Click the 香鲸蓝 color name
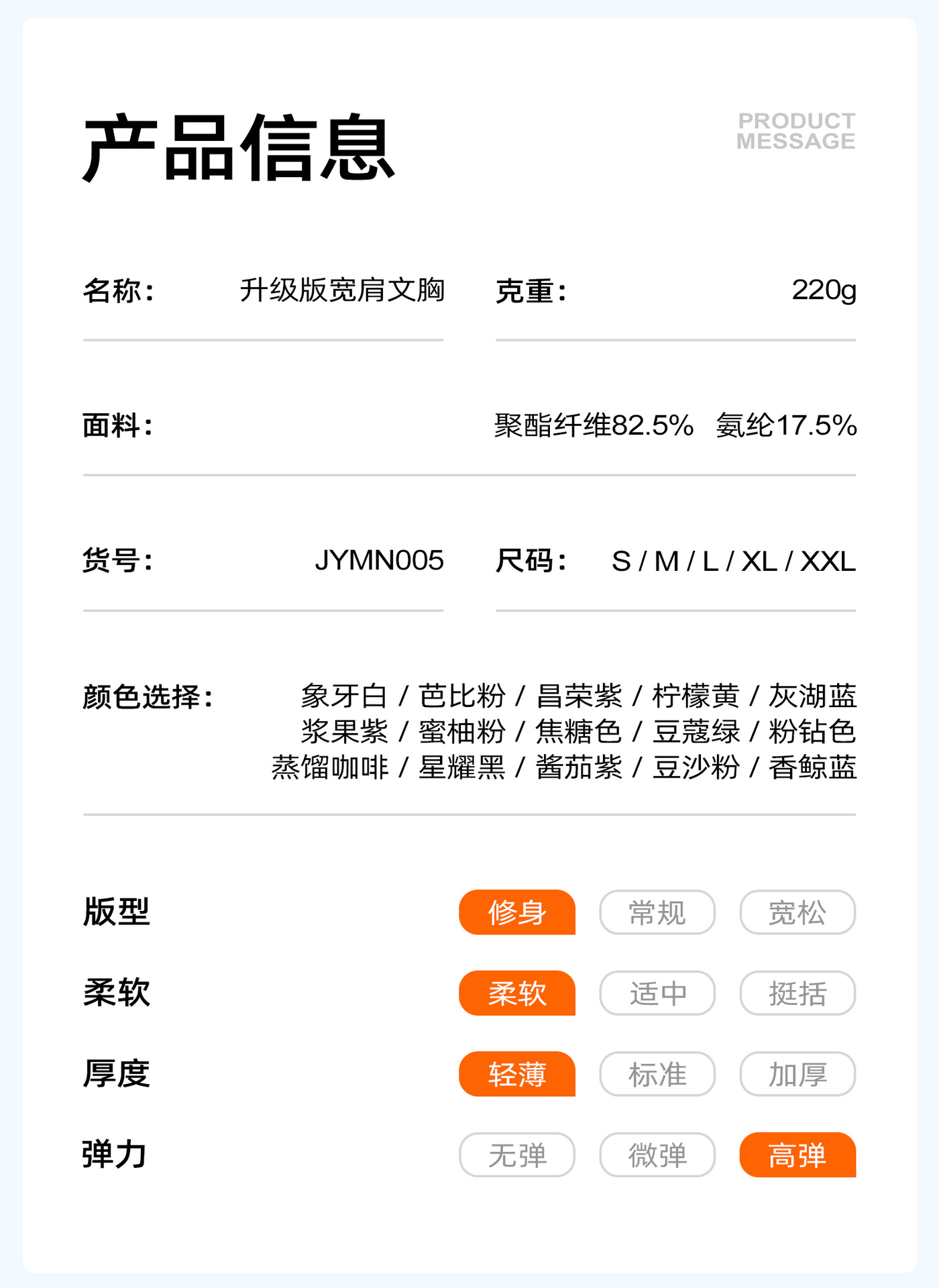The height and width of the screenshot is (1288, 939). [x=812, y=767]
